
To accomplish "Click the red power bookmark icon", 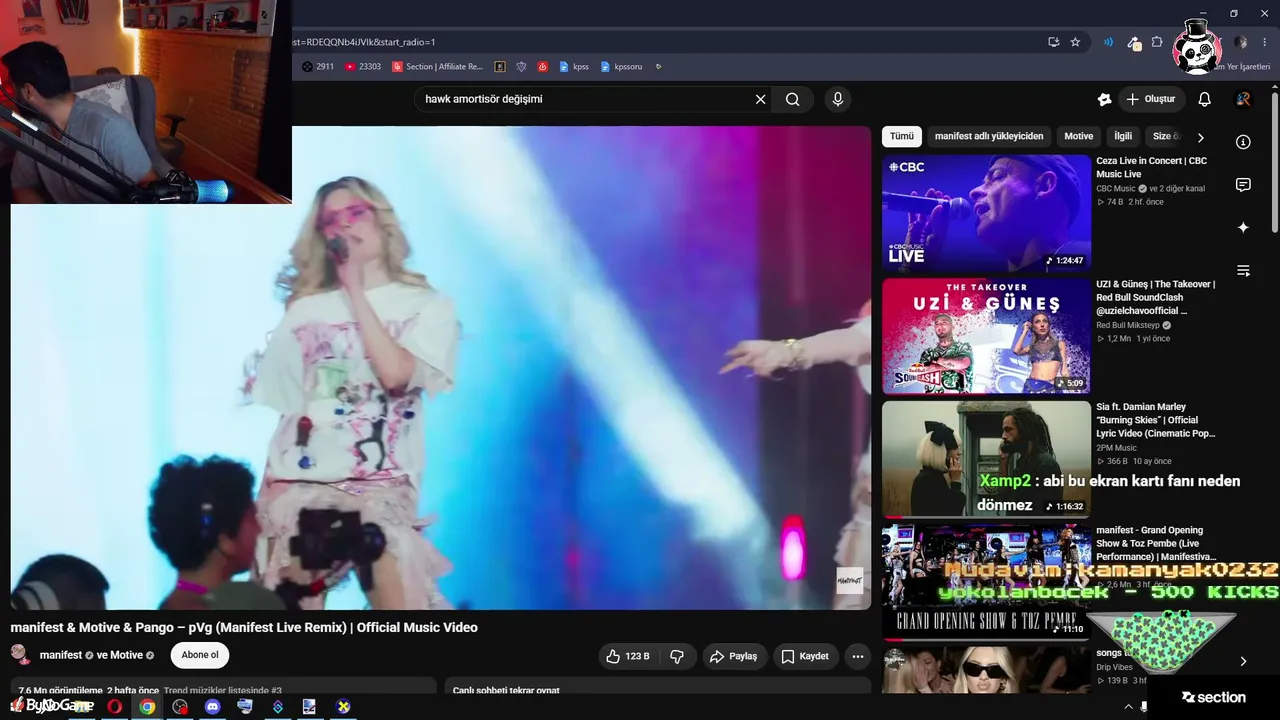I will (x=543, y=67).
